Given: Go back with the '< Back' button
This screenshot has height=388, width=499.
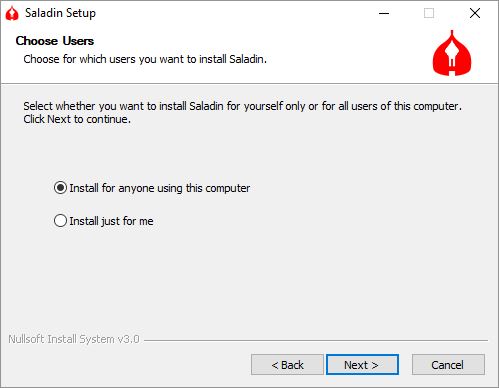Looking at the screenshot, I should [287, 365].
